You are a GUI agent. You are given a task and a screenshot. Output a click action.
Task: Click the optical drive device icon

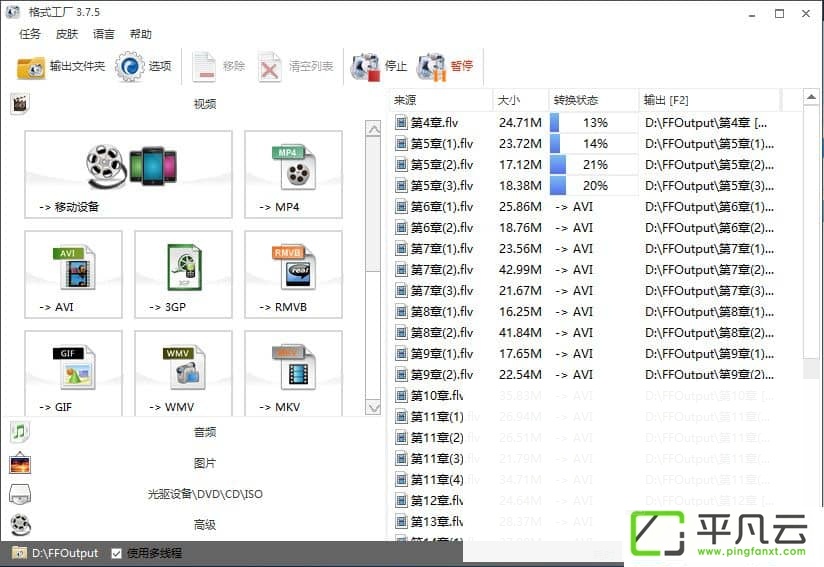(20, 494)
